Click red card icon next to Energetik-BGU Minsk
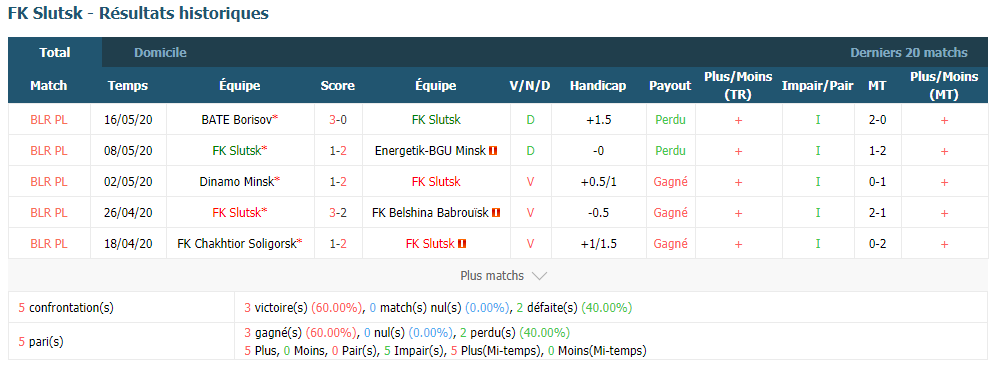The height and width of the screenshot is (368, 997). (x=493, y=151)
